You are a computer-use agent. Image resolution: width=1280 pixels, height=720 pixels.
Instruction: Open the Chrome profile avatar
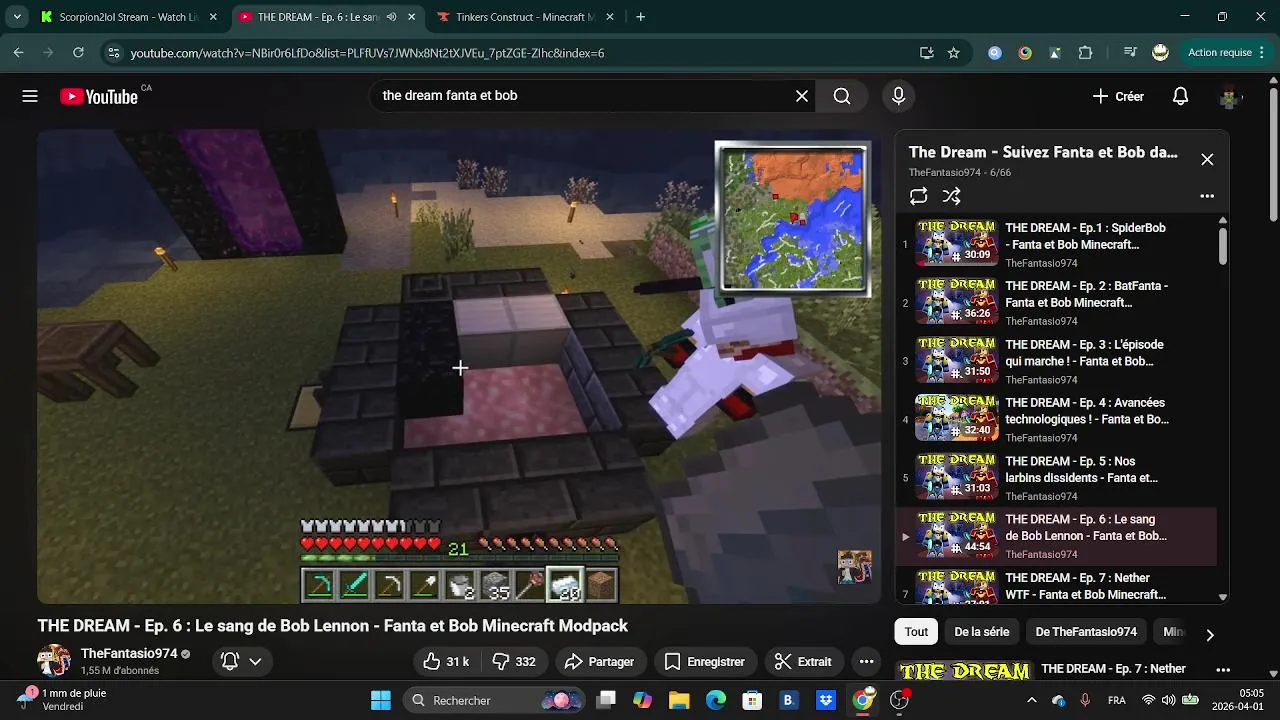(1160, 53)
